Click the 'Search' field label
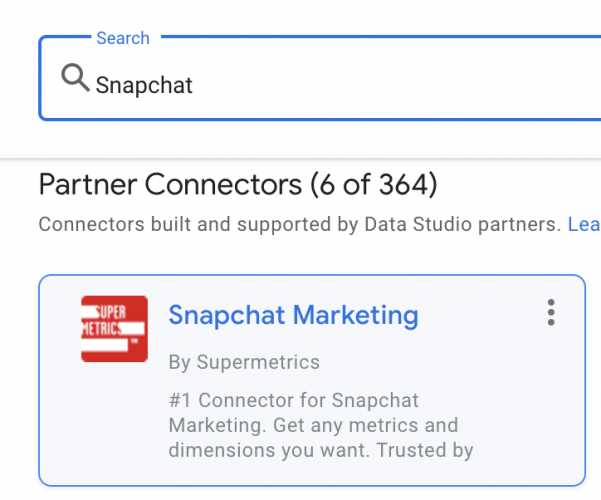This screenshot has width=601, height=500. pos(122,38)
